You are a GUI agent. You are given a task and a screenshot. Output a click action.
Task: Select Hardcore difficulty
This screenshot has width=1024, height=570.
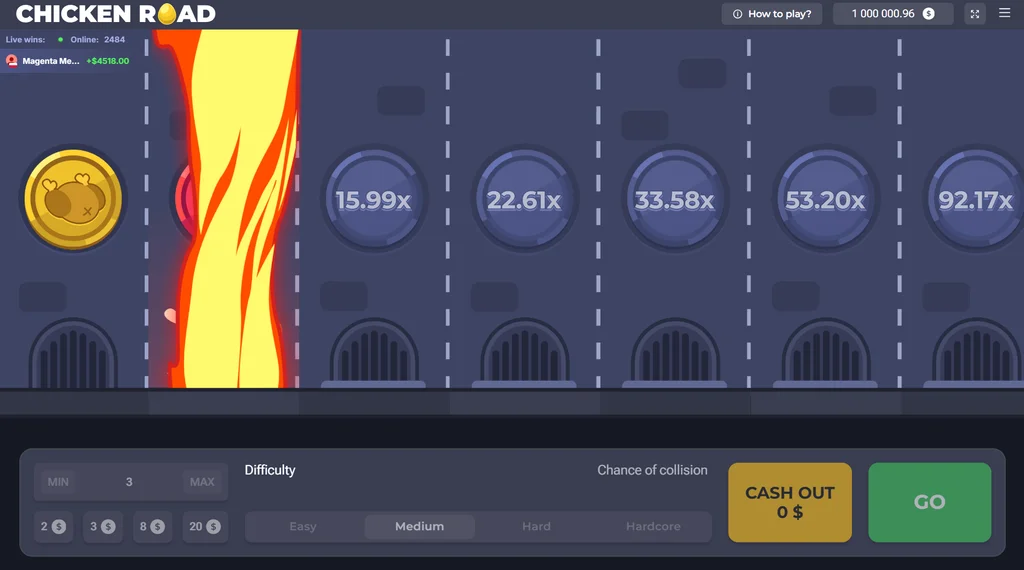653,526
